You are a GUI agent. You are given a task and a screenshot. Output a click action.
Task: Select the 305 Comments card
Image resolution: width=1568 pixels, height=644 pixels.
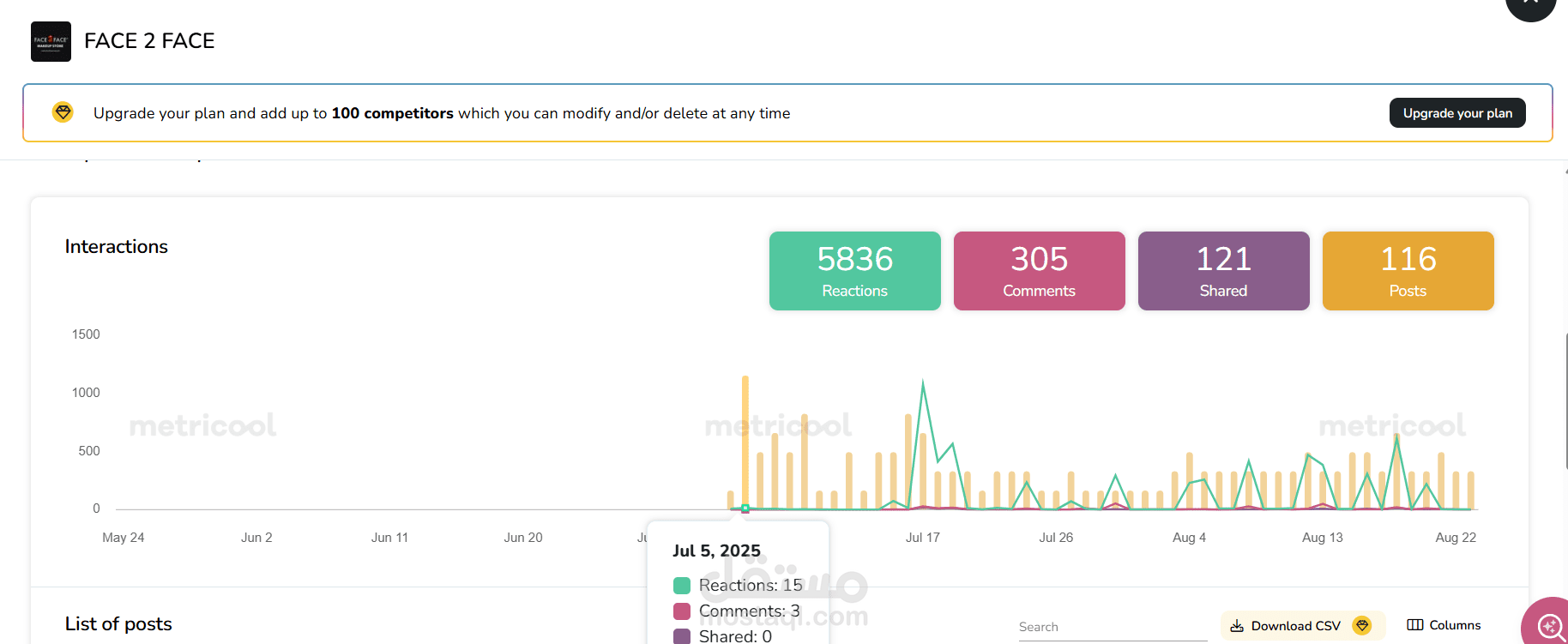pyautogui.click(x=1040, y=271)
